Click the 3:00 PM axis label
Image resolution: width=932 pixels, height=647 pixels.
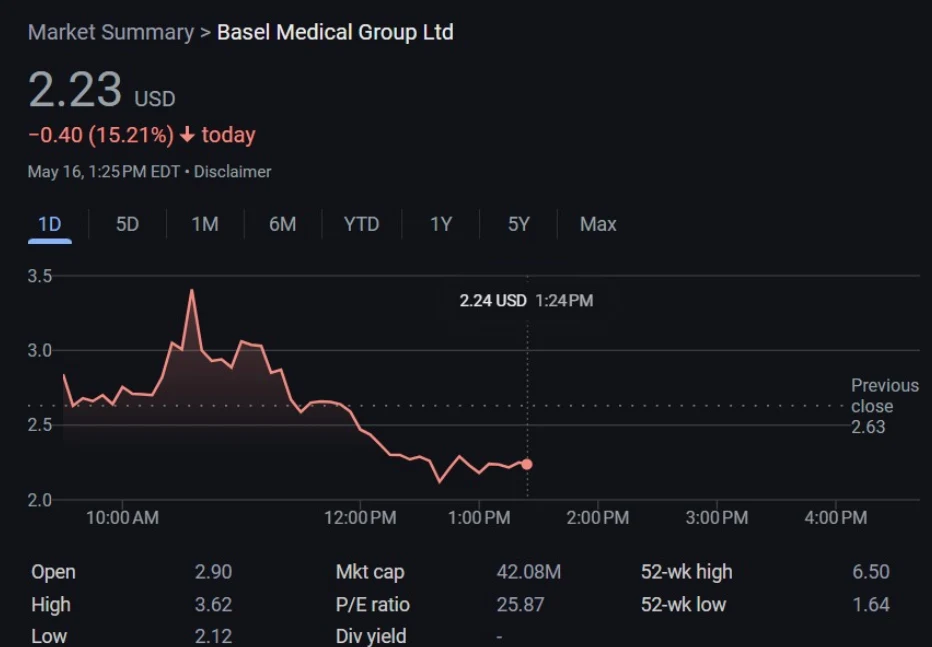(717, 517)
